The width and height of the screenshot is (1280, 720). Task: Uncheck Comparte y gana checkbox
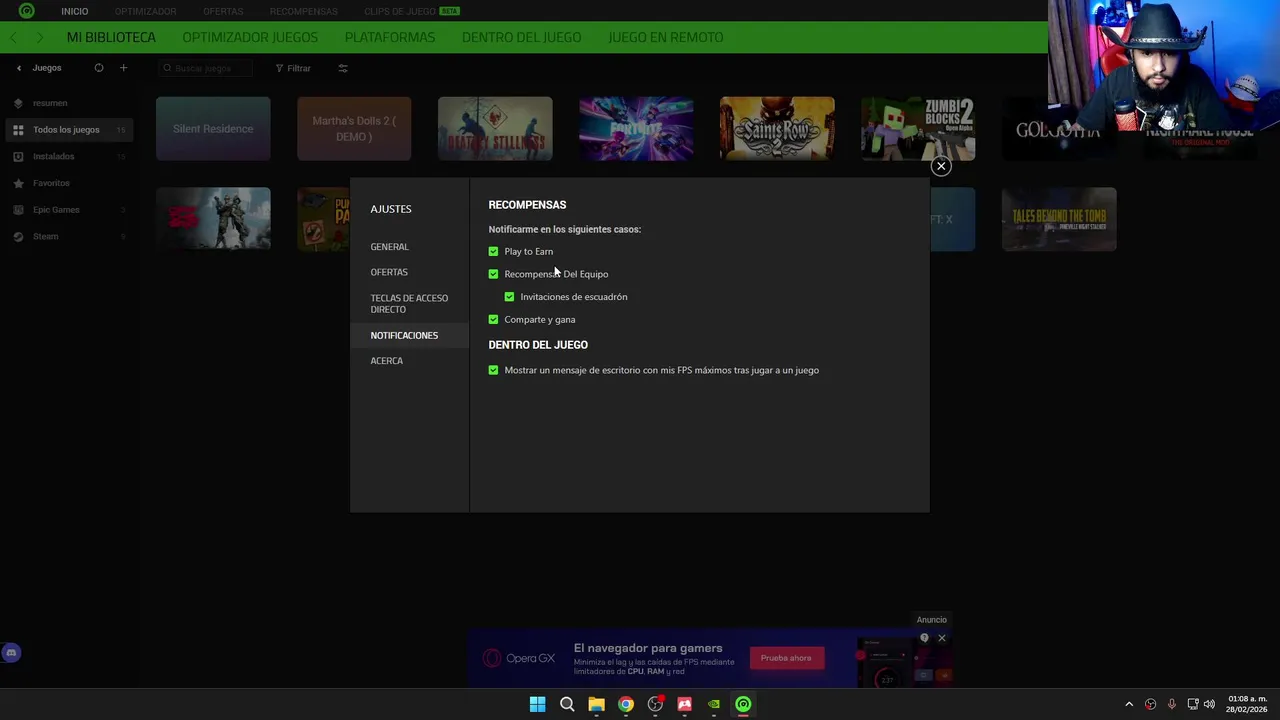[x=493, y=319]
